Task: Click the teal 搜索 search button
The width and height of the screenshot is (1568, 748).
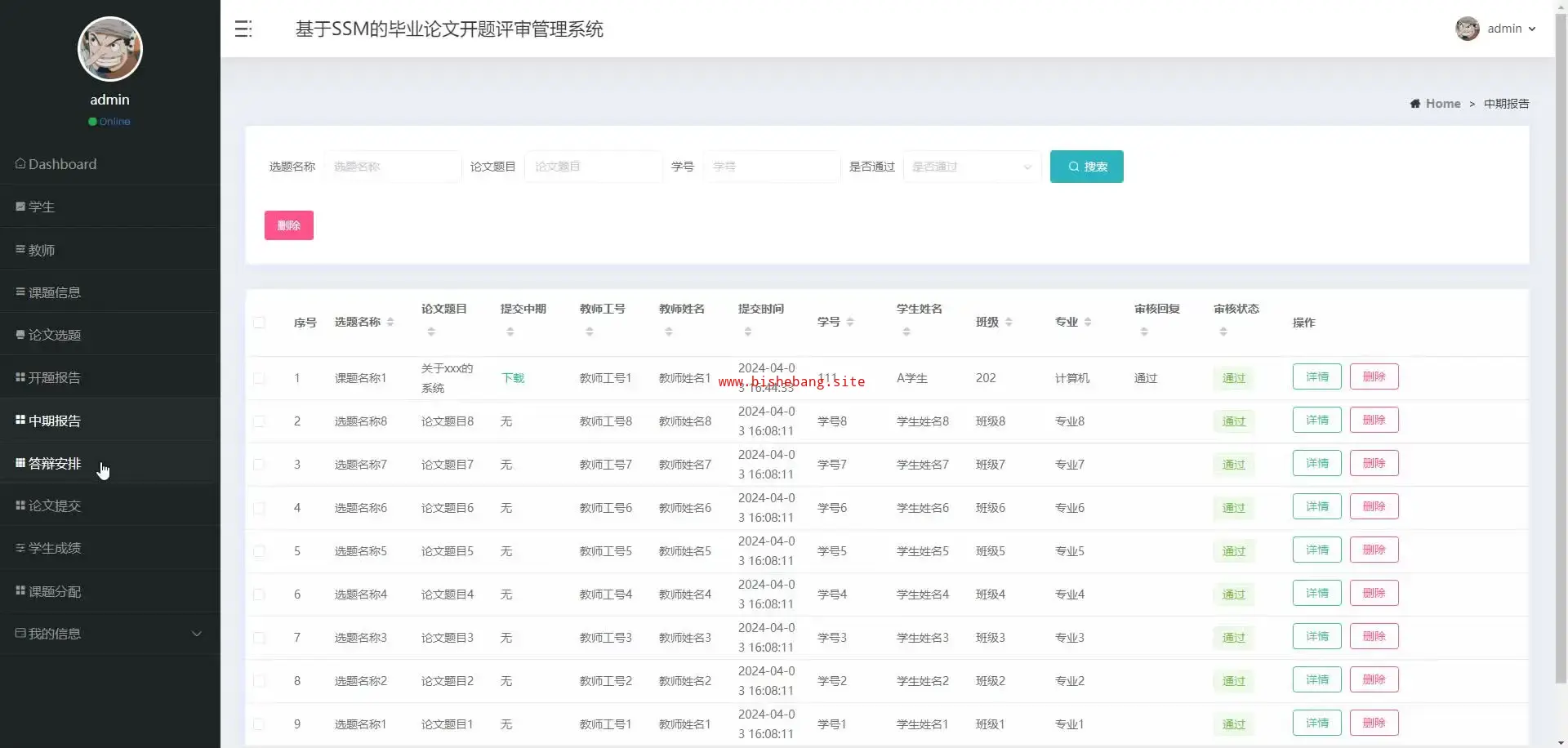Action: pyautogui.click(x=1086, y=167)
